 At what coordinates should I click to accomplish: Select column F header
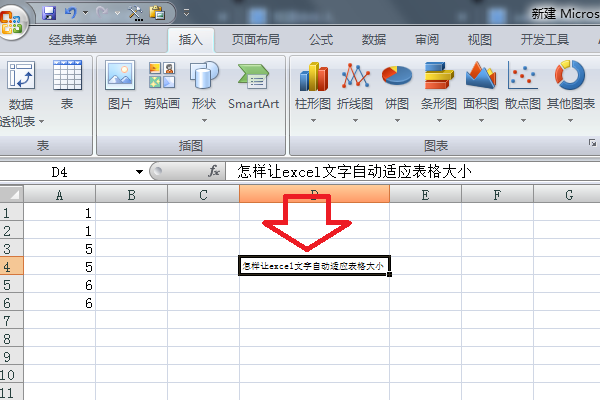click(497, 195)
